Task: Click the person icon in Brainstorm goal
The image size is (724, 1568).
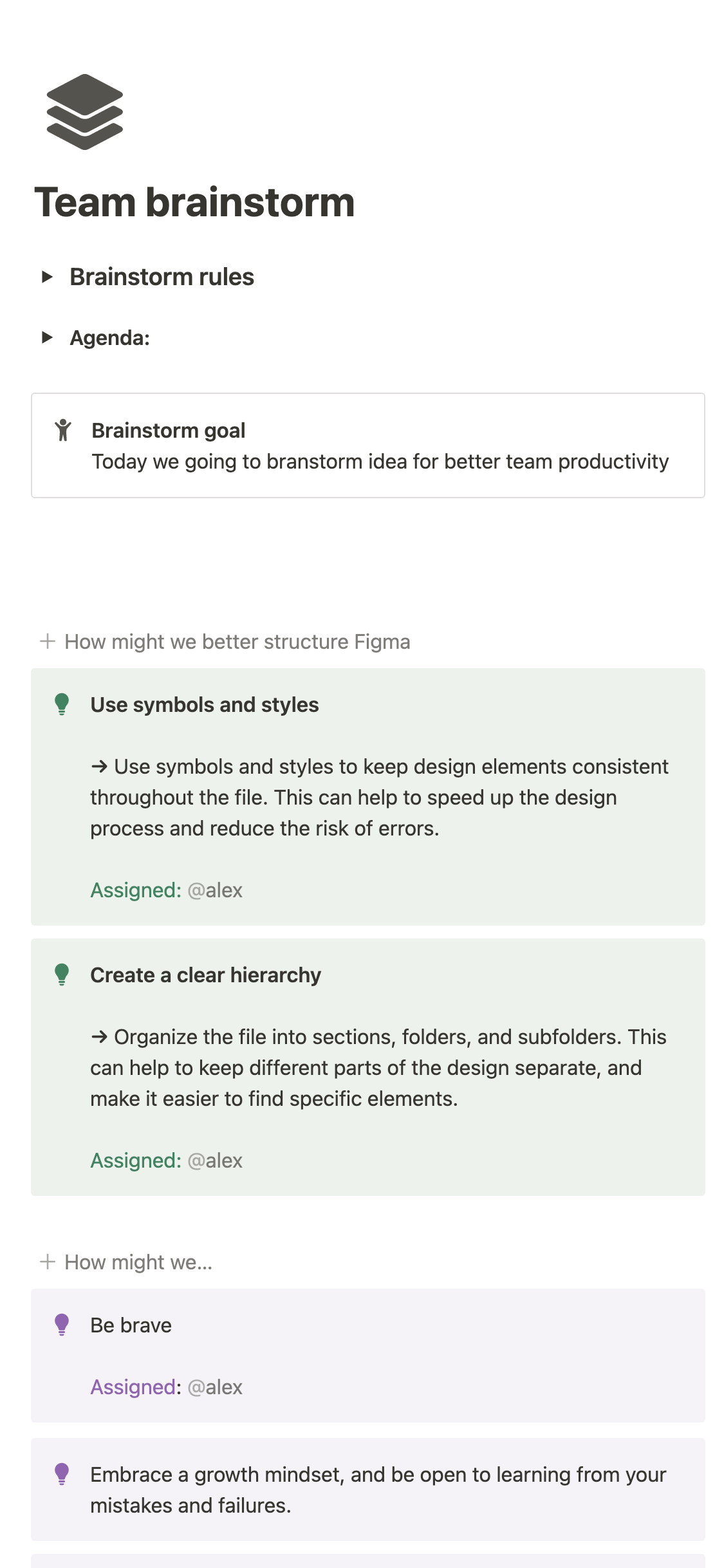Action: click(62, 430)
